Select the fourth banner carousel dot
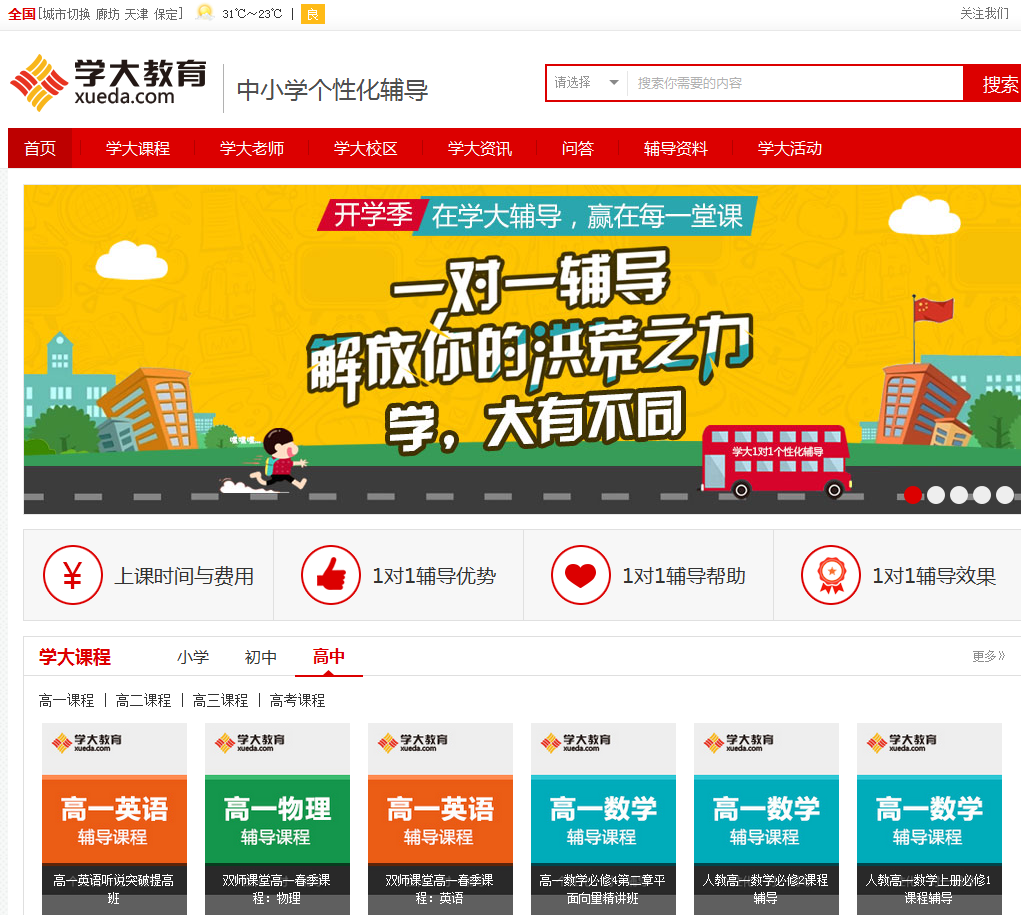 pos(982,495)
